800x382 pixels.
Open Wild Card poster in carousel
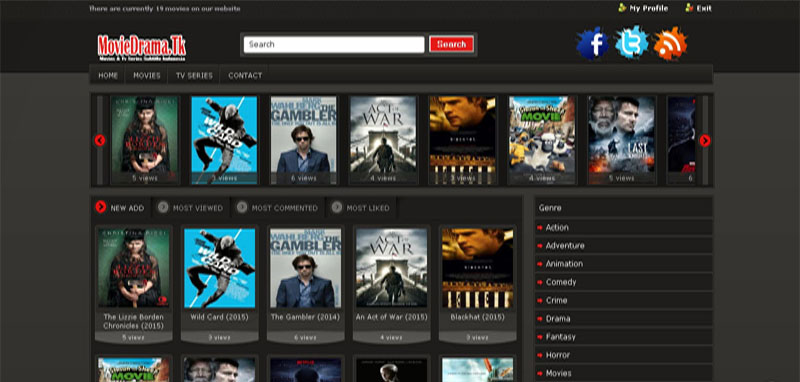click(224, 139)
